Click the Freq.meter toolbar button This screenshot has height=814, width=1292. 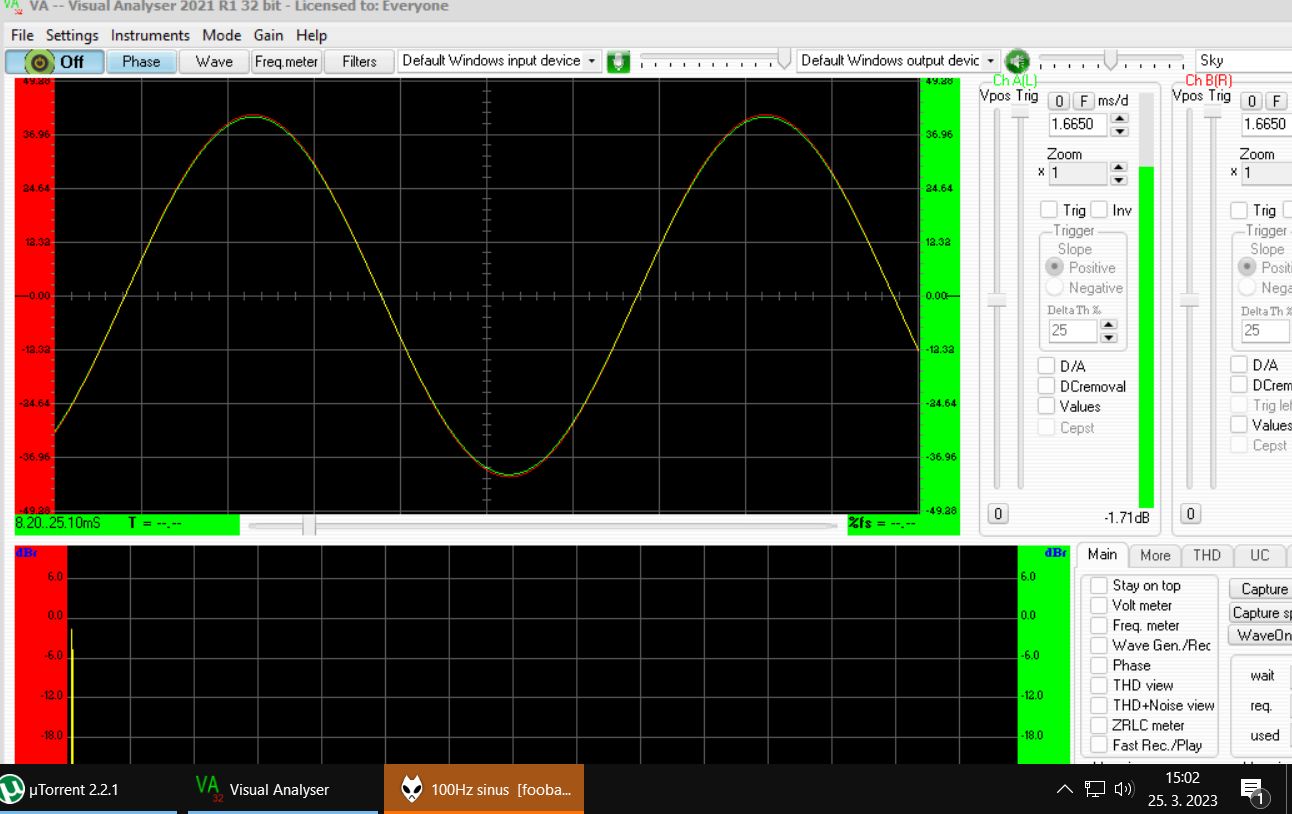click(x=286, y=61)
